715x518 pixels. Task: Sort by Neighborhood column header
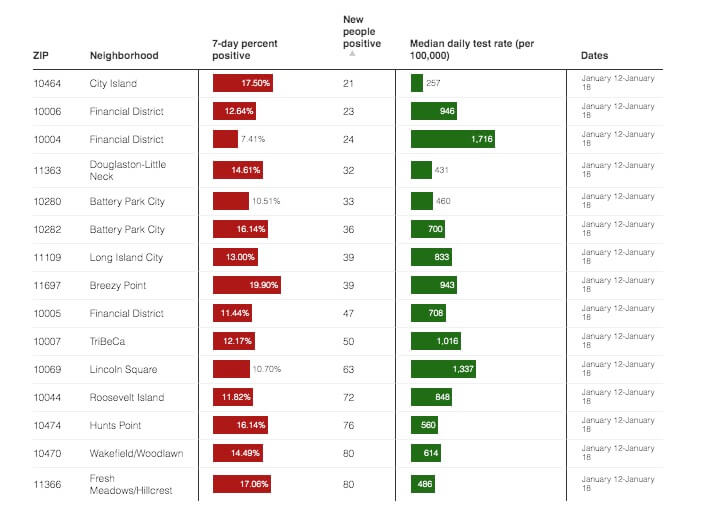pyautogui.click(x=124, y=56)
